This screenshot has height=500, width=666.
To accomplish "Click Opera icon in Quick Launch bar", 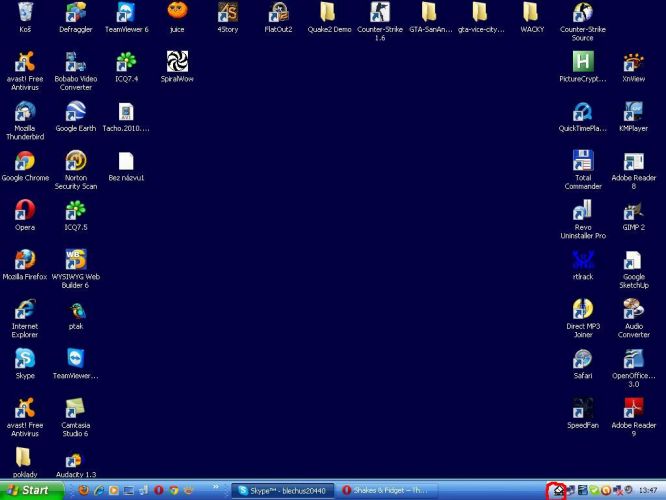I will pos(158,491).
